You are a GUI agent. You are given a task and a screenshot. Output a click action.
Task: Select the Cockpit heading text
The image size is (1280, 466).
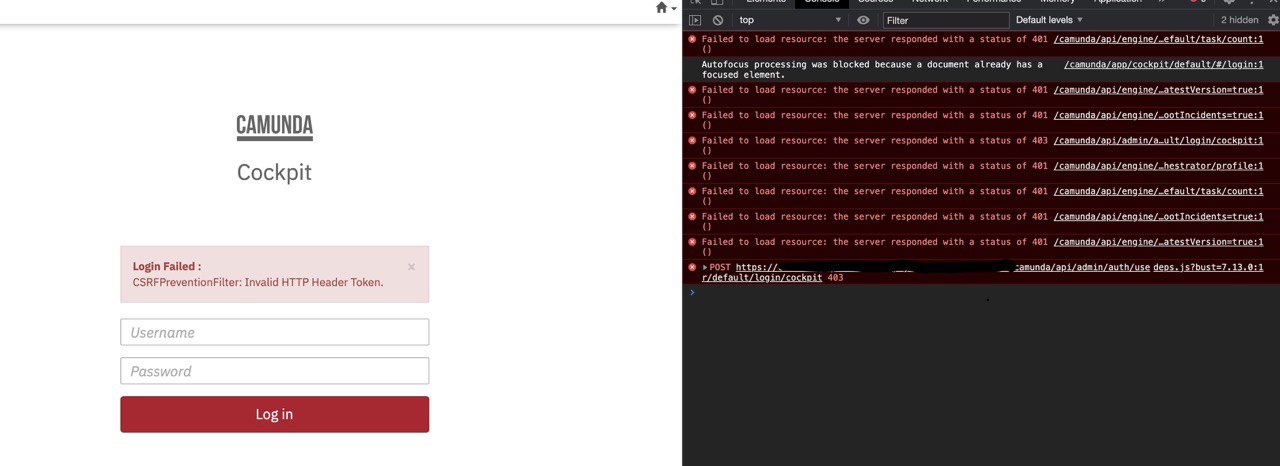point(274,172)
